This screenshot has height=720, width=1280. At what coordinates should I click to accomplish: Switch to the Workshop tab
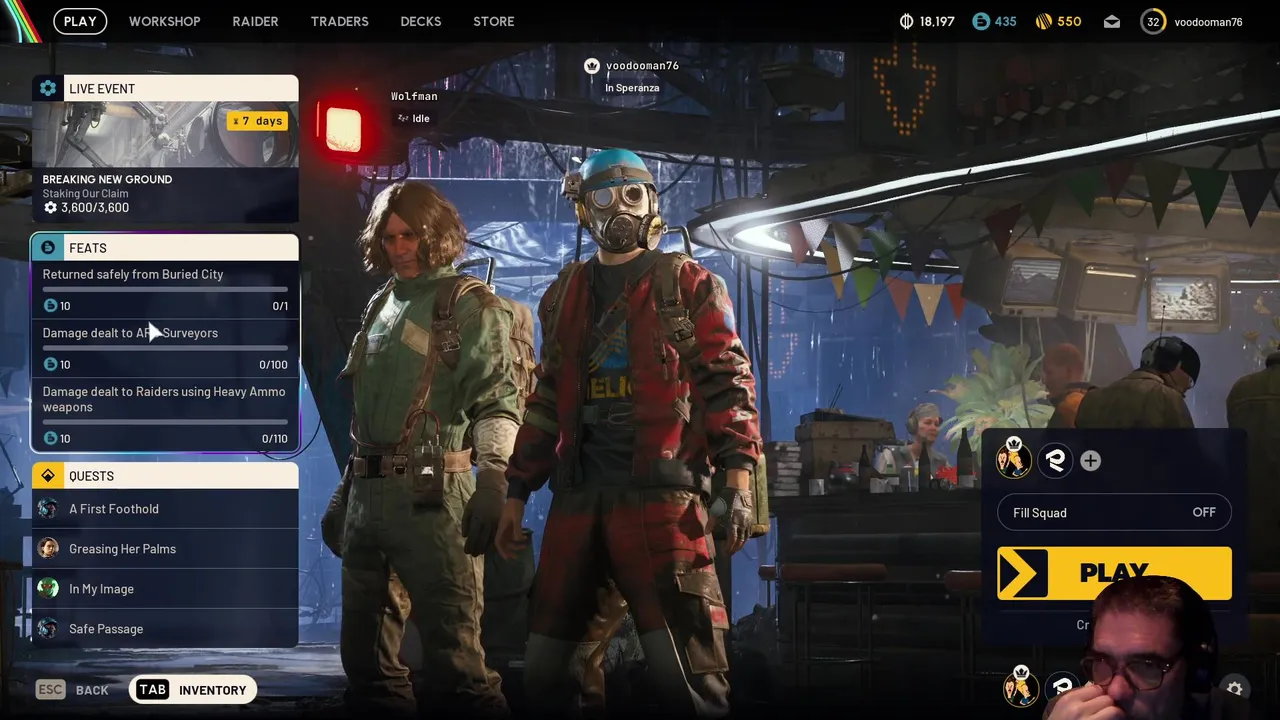(164, 21)
